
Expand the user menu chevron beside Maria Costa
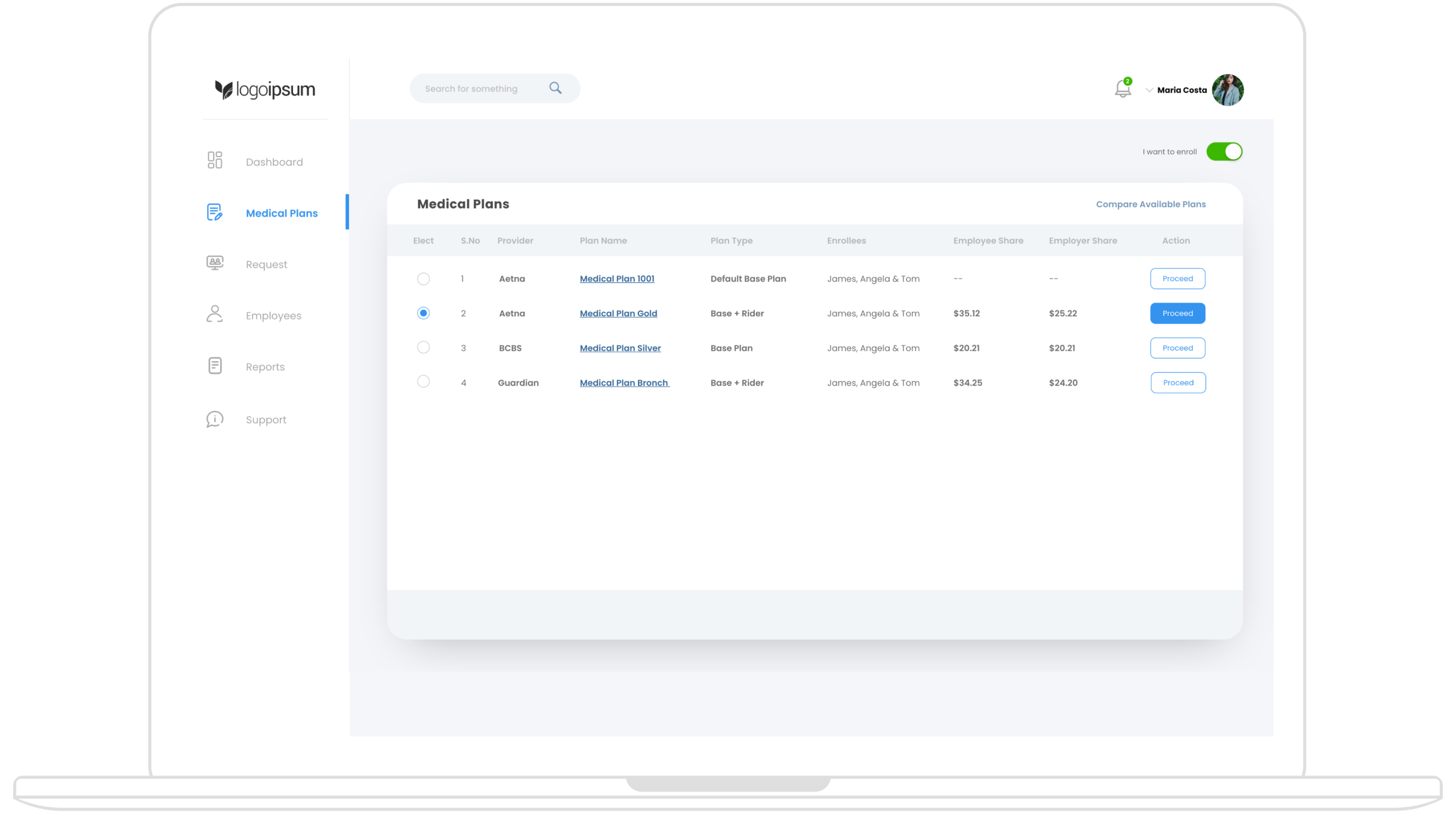(x=1149, y=90)
